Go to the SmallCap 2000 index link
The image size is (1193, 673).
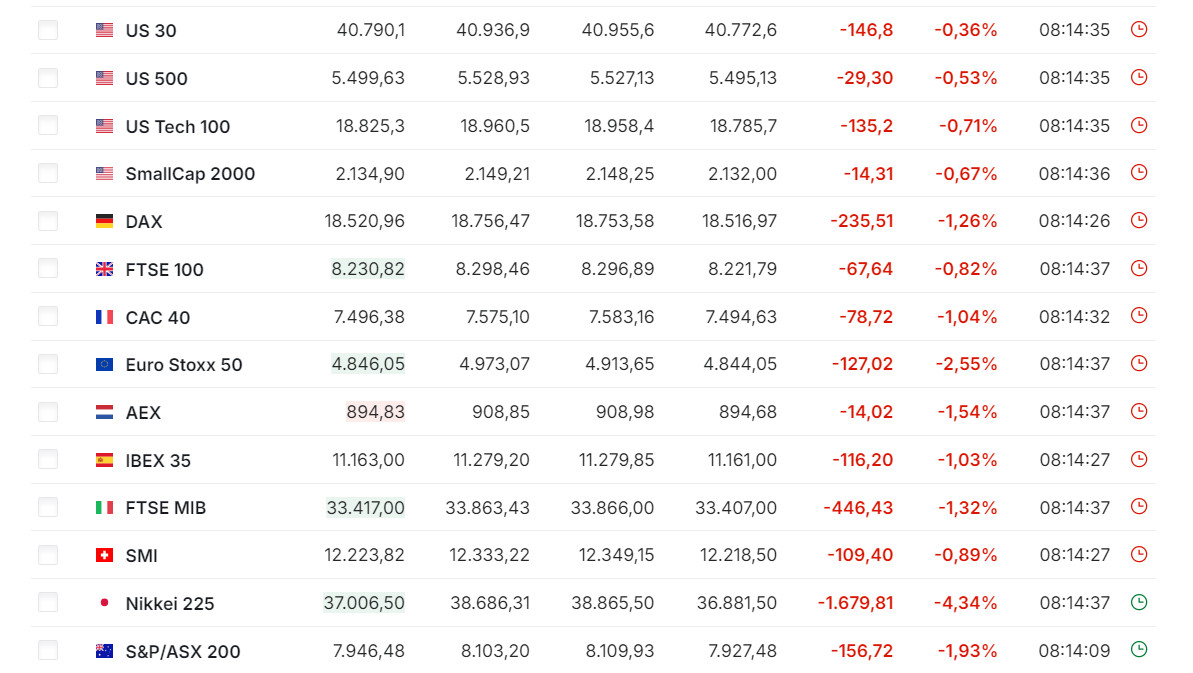(190, 174)
